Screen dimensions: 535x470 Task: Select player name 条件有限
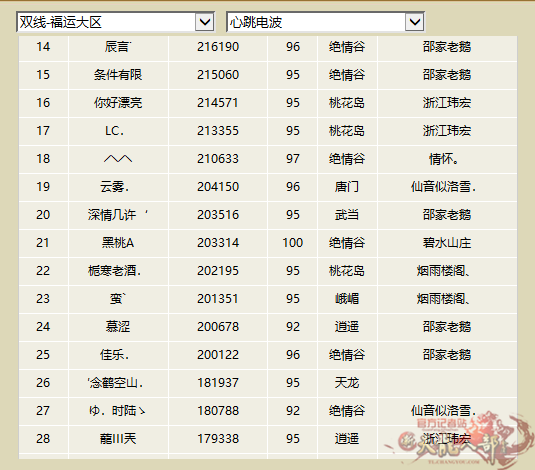coord(118,75)
